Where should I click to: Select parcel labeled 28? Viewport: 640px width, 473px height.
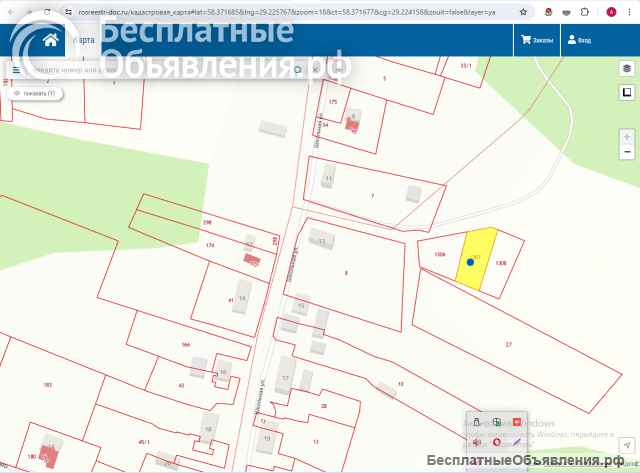coord(324,406)
